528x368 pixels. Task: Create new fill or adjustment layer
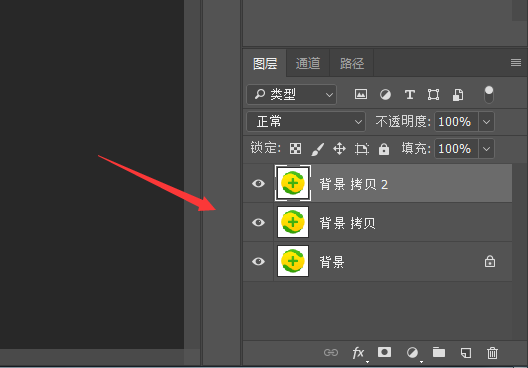click(x=412, y=353)
